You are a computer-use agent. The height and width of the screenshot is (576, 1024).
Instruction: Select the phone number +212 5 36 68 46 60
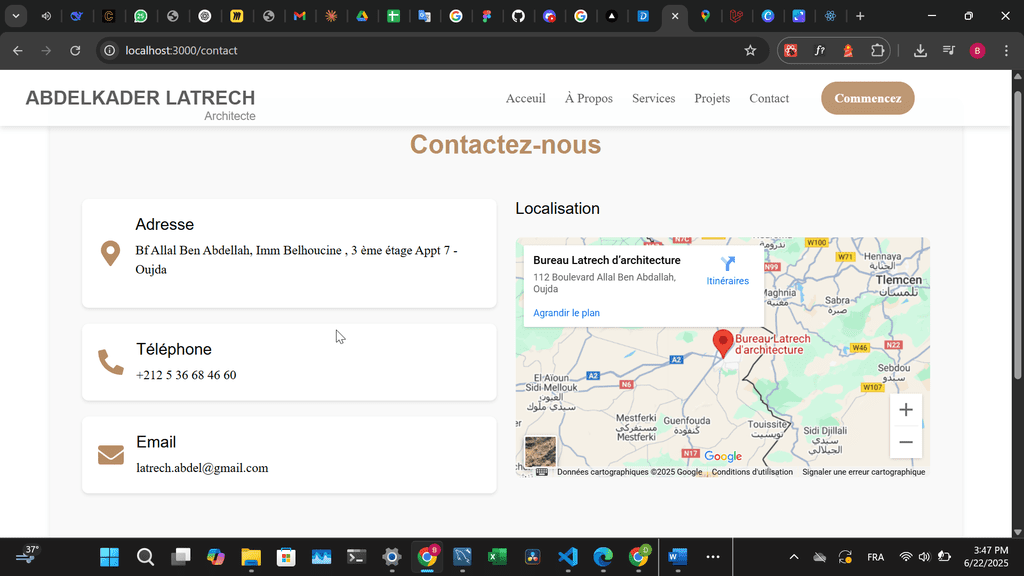[186, 375]
